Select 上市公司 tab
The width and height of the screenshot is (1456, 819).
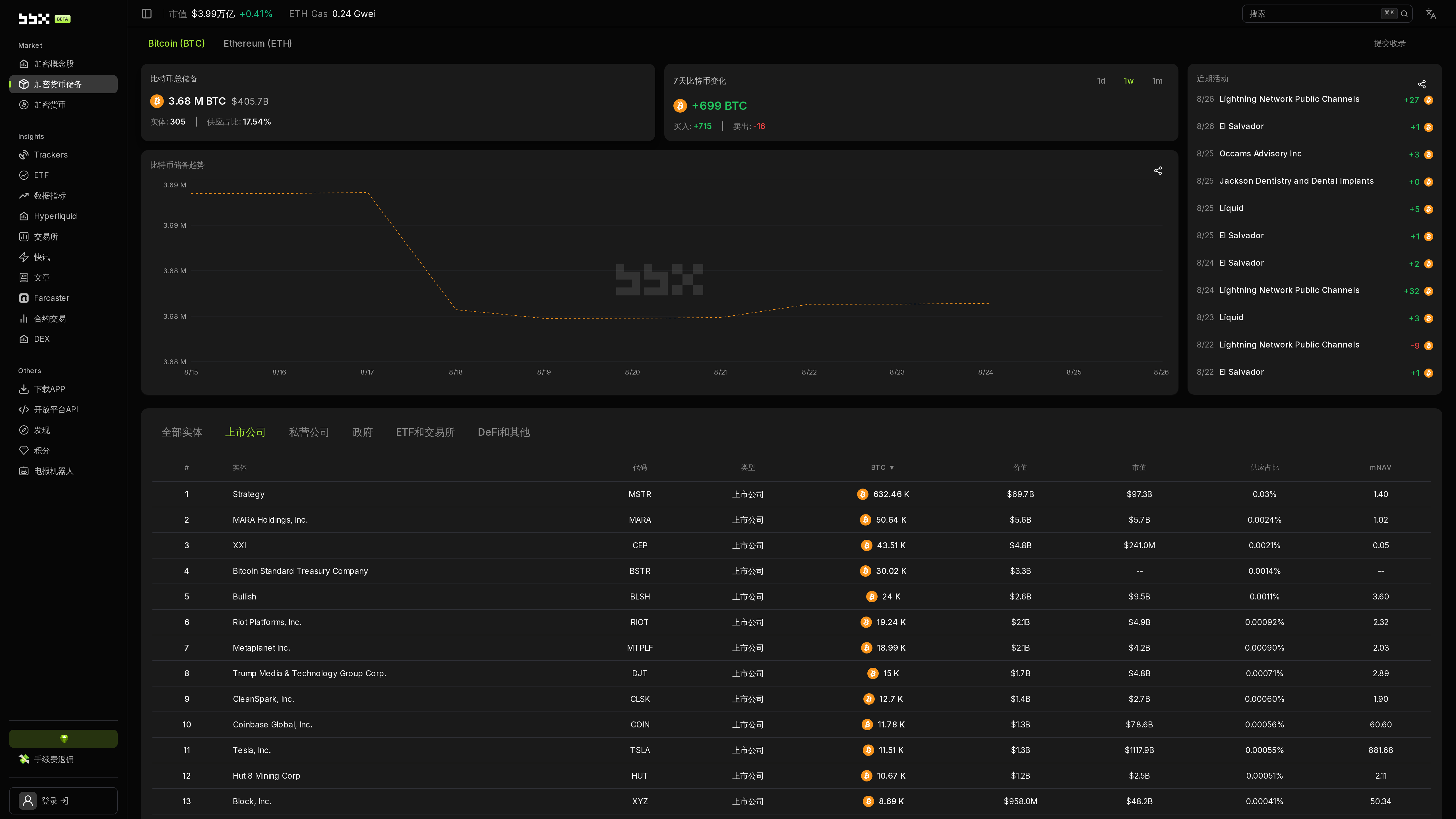coord(245,432)
